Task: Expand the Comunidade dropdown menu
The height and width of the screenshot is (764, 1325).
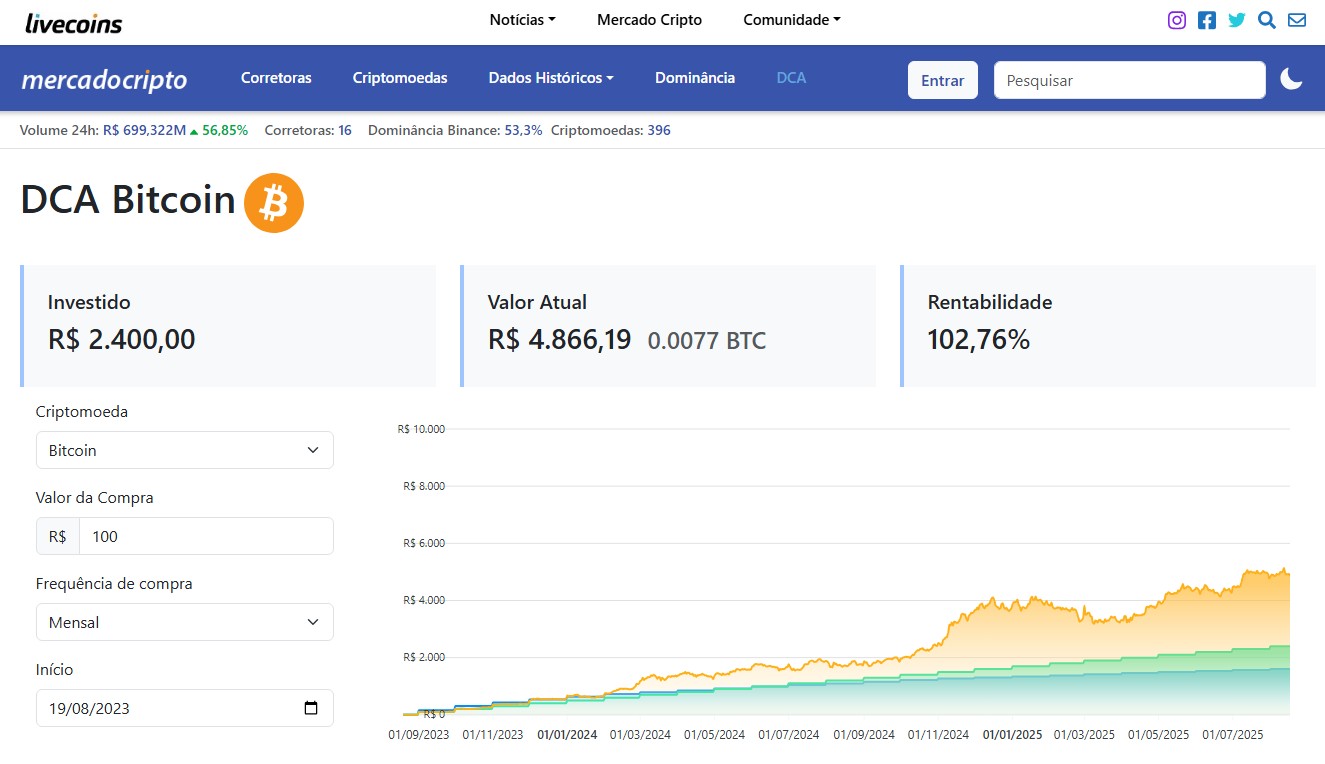Action: point(792,20)
